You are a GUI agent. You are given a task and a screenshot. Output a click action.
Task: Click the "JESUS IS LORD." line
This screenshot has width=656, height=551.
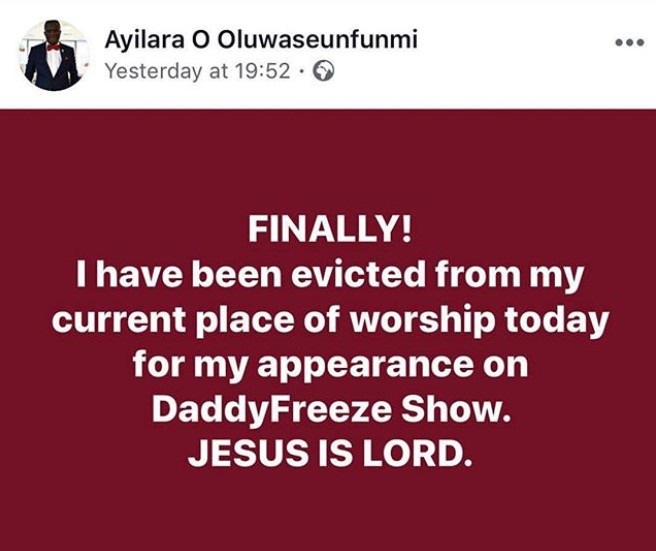[328, 455]
